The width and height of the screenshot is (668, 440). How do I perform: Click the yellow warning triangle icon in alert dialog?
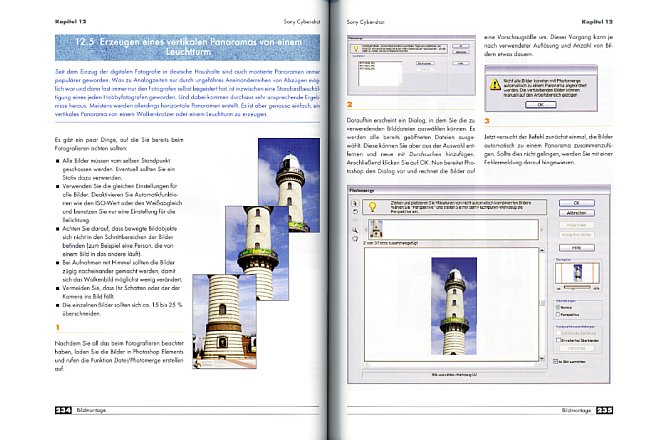click(495, 84)
